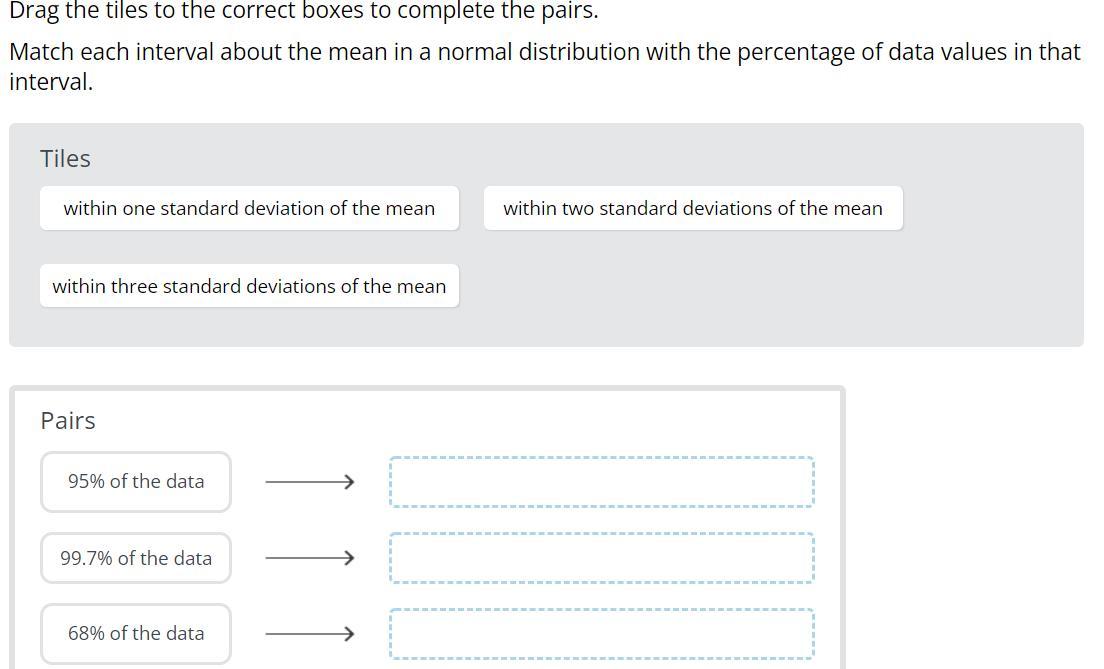Pick the 'within three standard deviations' tile

click(249, 286)
